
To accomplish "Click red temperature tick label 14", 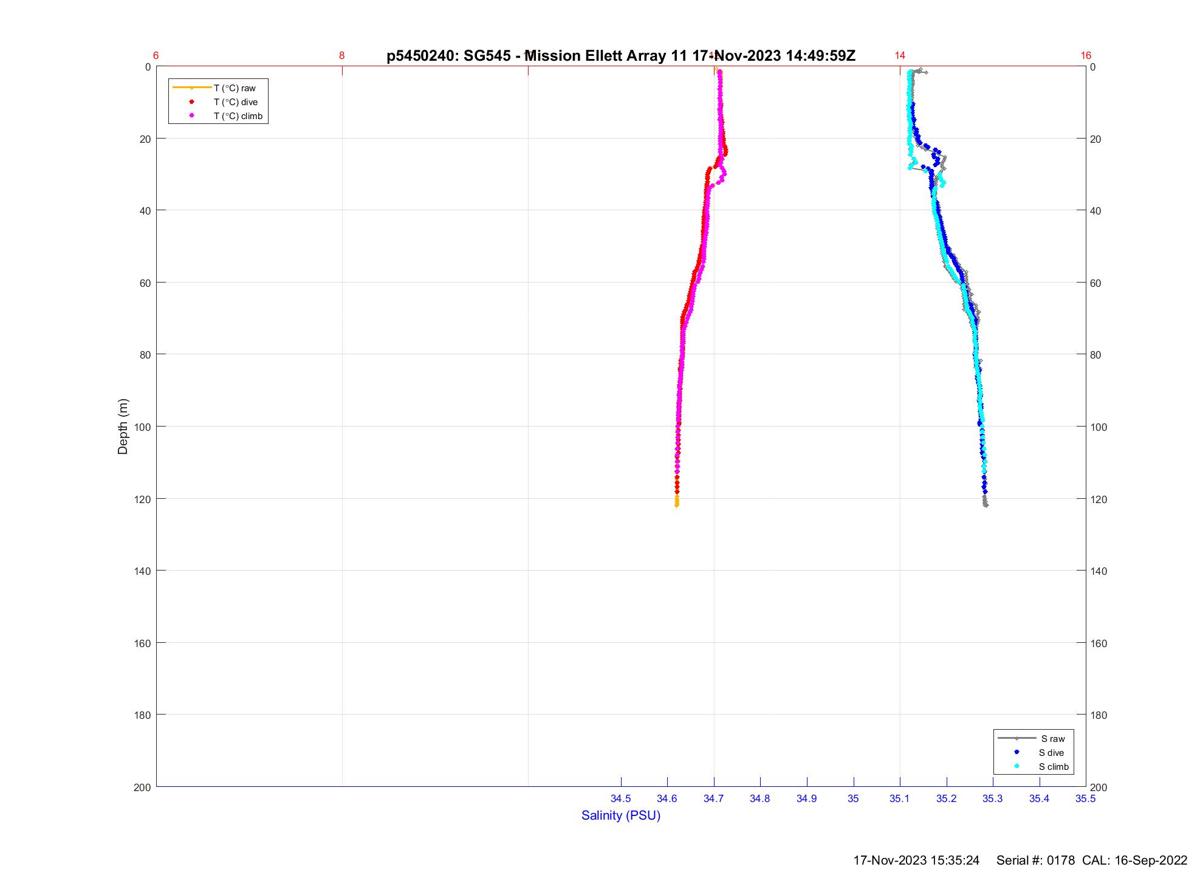I will [x=900, y=56].
